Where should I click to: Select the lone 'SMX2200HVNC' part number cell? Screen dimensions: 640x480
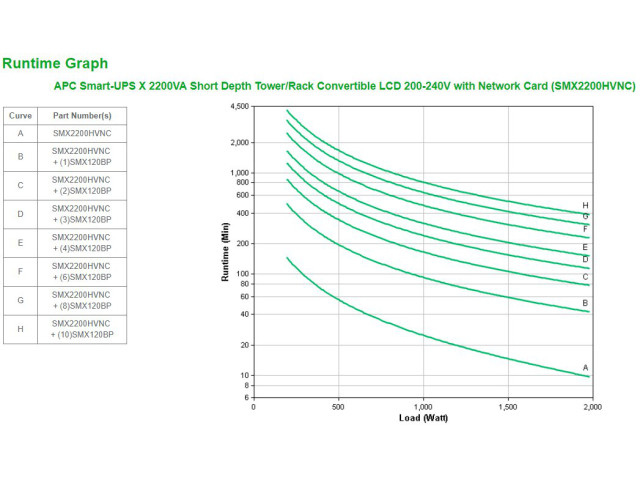(x=82, y=133)
